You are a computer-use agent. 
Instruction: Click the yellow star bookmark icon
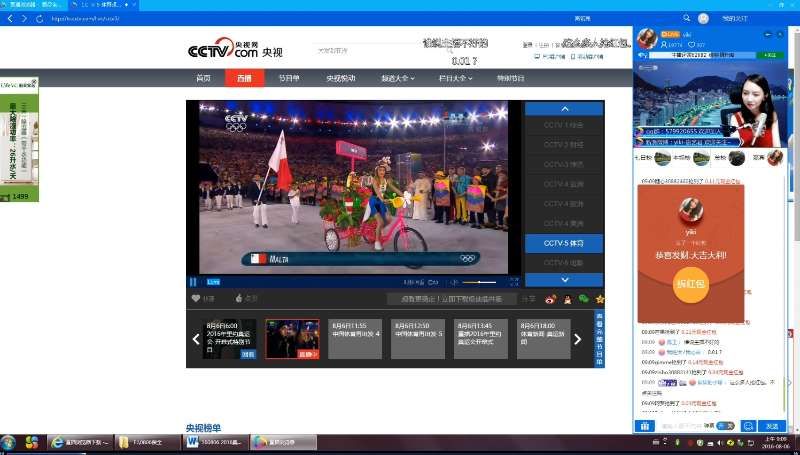coord(599,299)
